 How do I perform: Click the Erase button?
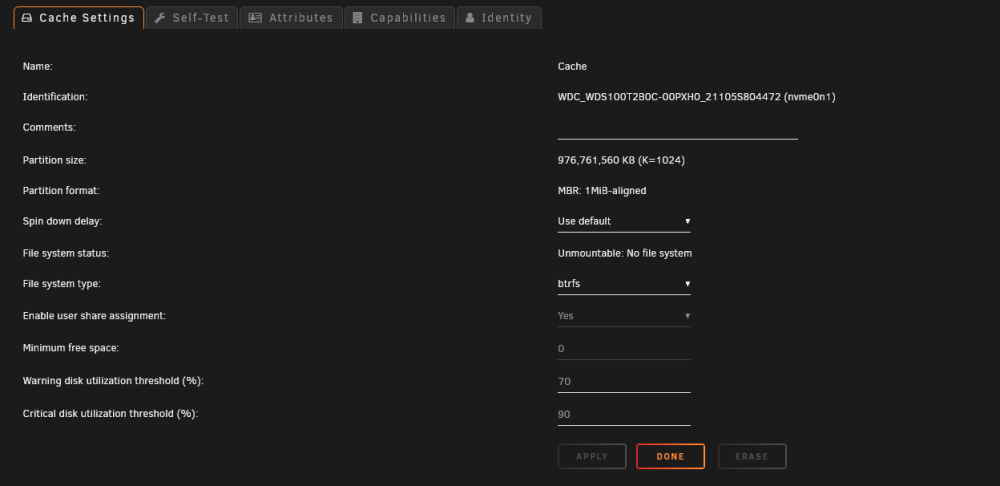(x=752, y=457)
